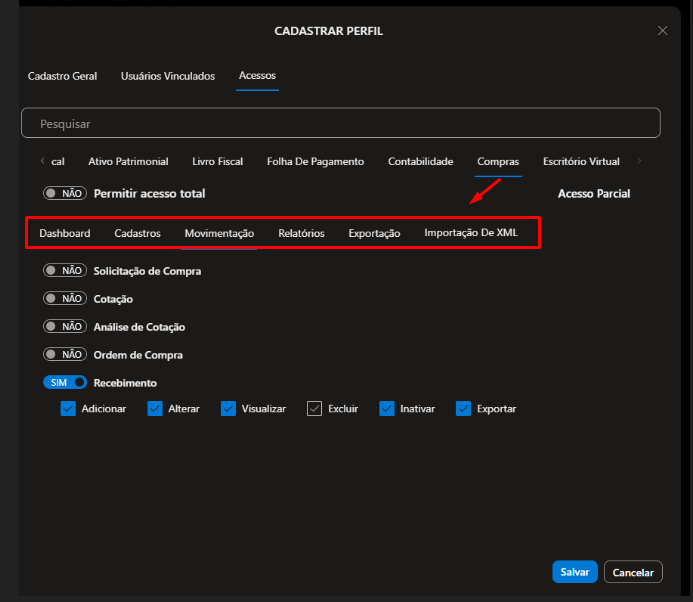The width and height of the screenshot is (693, 602).
Task: Click the Salvar button
Action: click(574, 572)
